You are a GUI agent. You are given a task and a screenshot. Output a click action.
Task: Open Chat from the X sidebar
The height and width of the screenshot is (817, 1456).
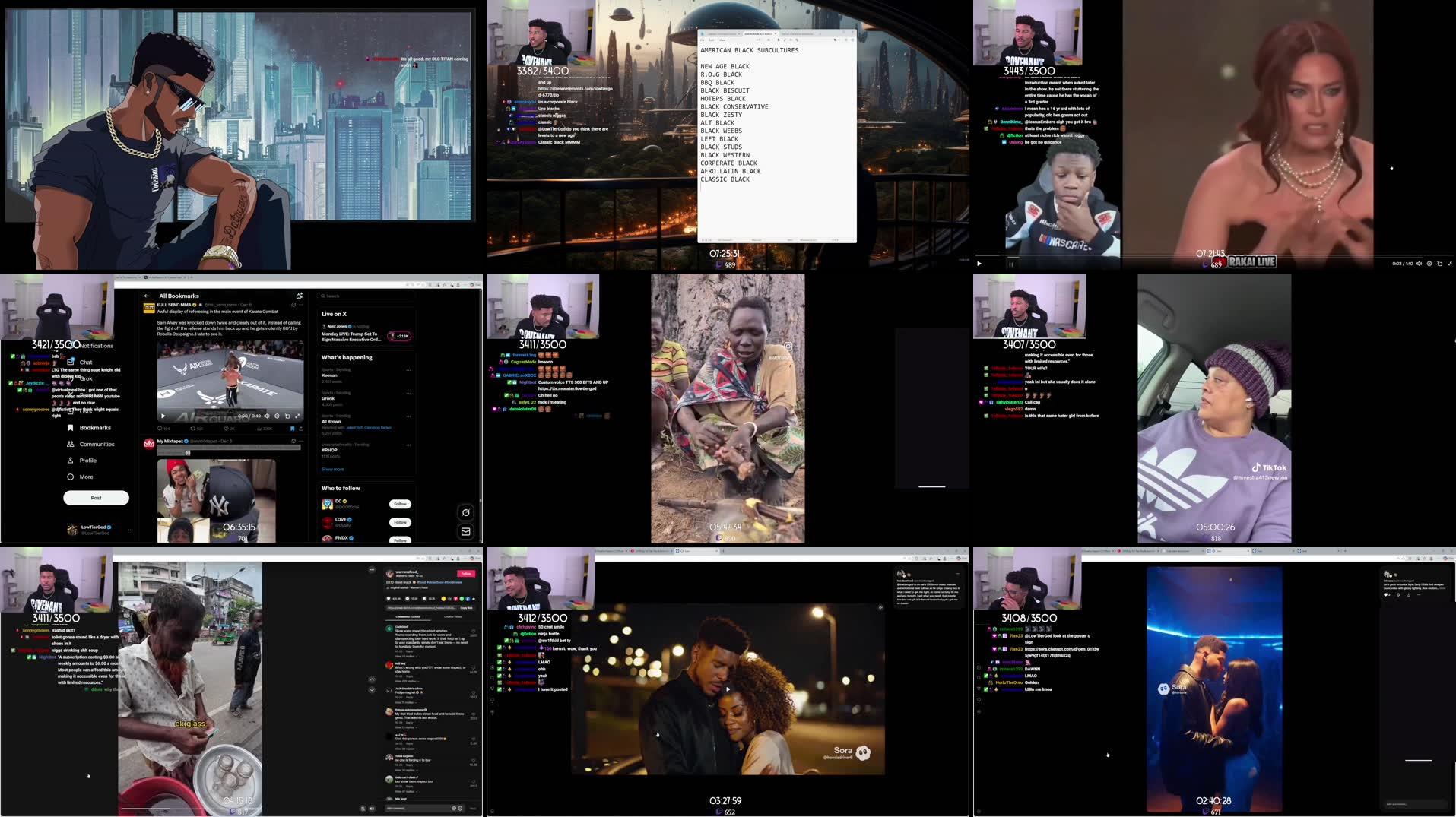tap(86, 363)
